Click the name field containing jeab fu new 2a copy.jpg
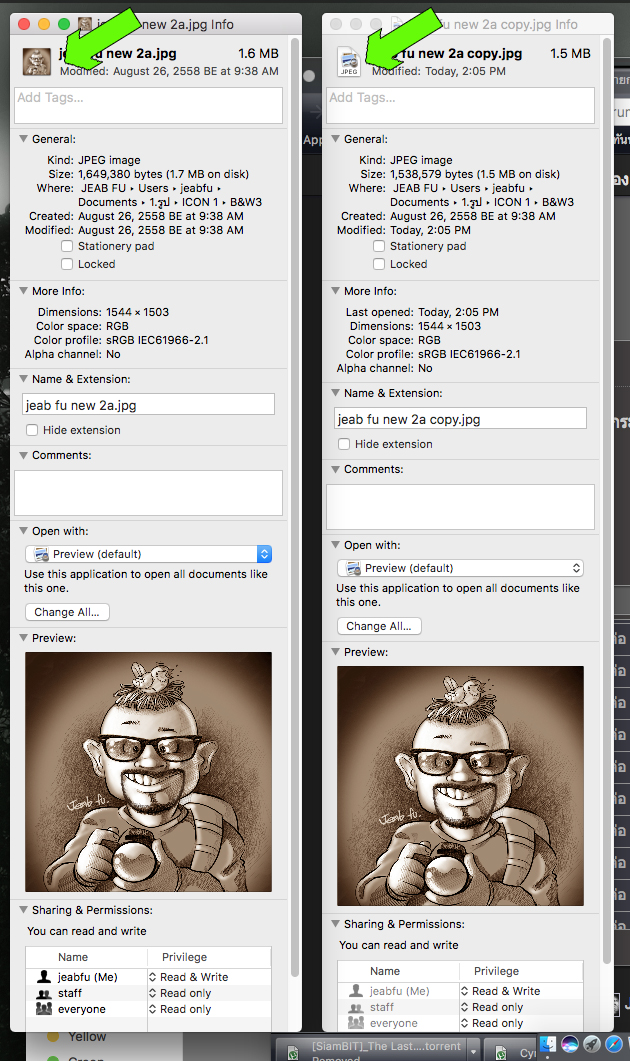The image size is (630, 1061). pyautogui.click(x=460, y=419)
